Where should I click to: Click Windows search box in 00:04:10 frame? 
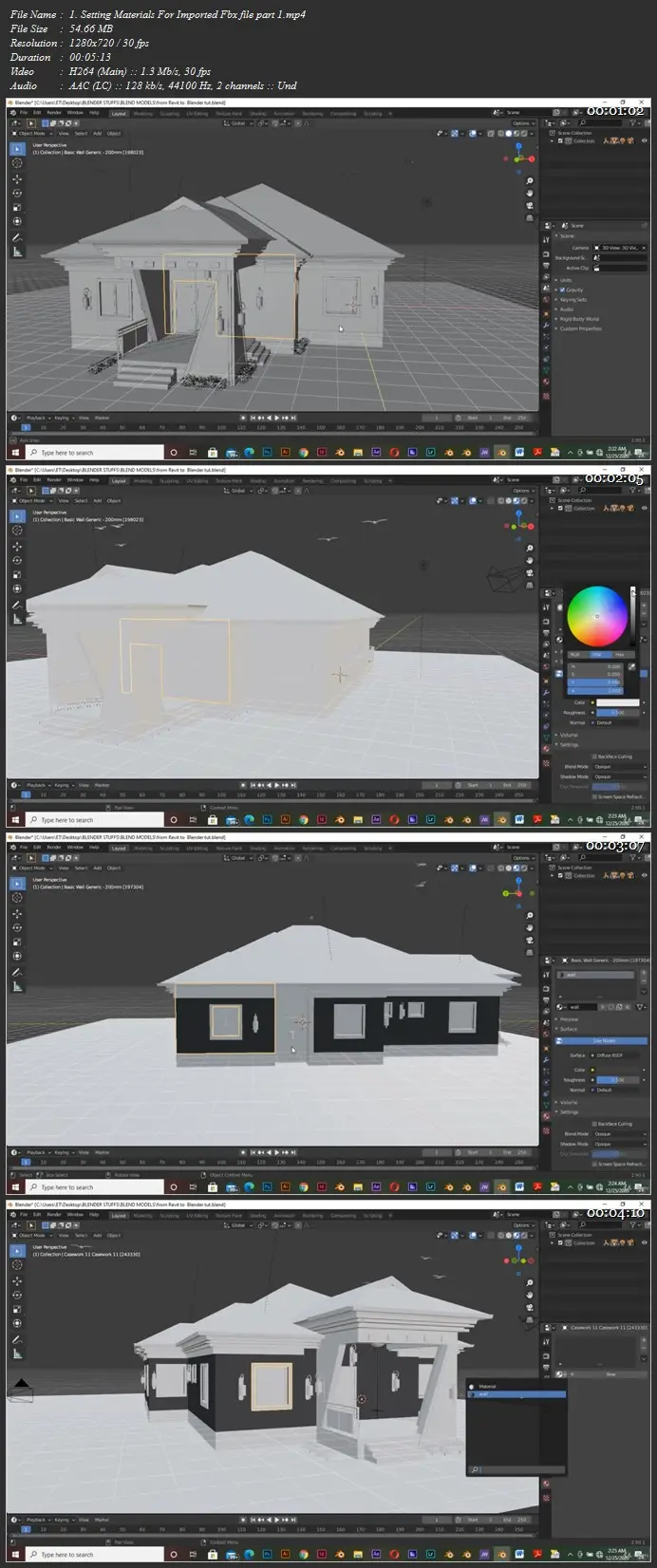point(93,1555)
